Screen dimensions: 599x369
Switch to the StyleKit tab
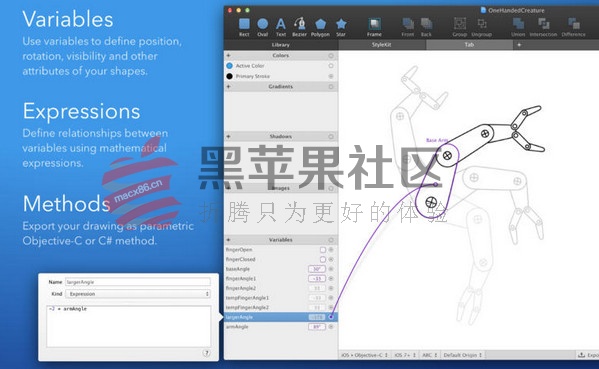(382, 45)
